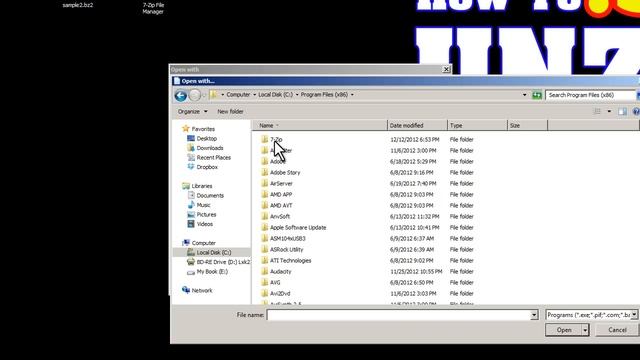Select the ATI Technologies folder icon
Image resolution: width=640 pixels, height=360 pixels.
(264, 261)
